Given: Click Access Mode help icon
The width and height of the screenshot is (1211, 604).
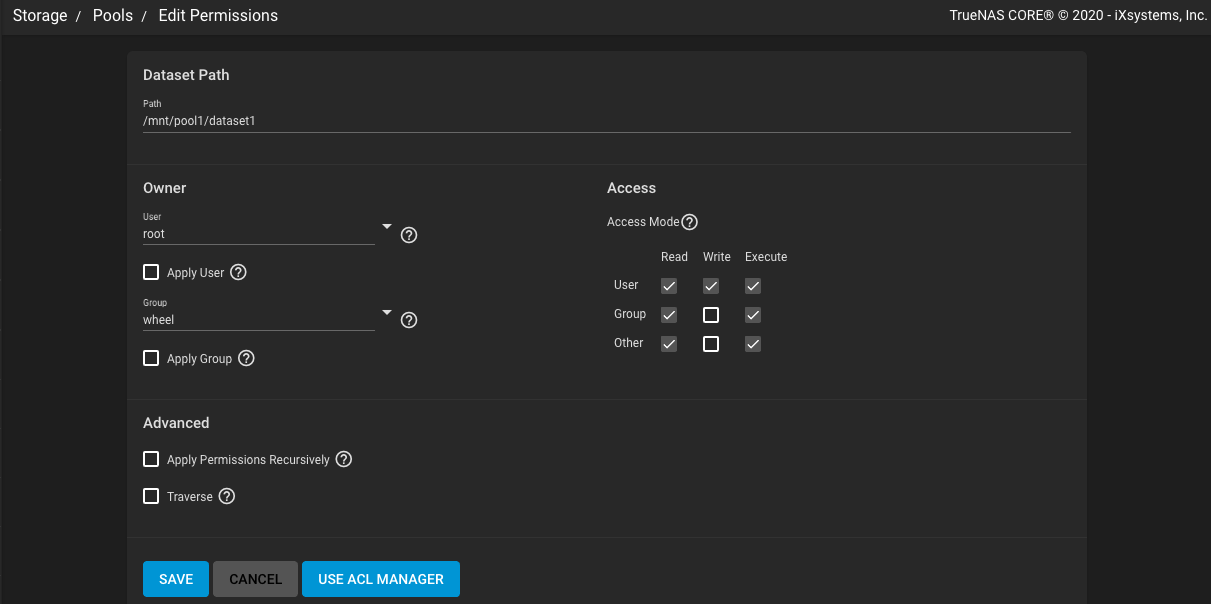Looking at the screenshot, I should [x=689, y=222].
